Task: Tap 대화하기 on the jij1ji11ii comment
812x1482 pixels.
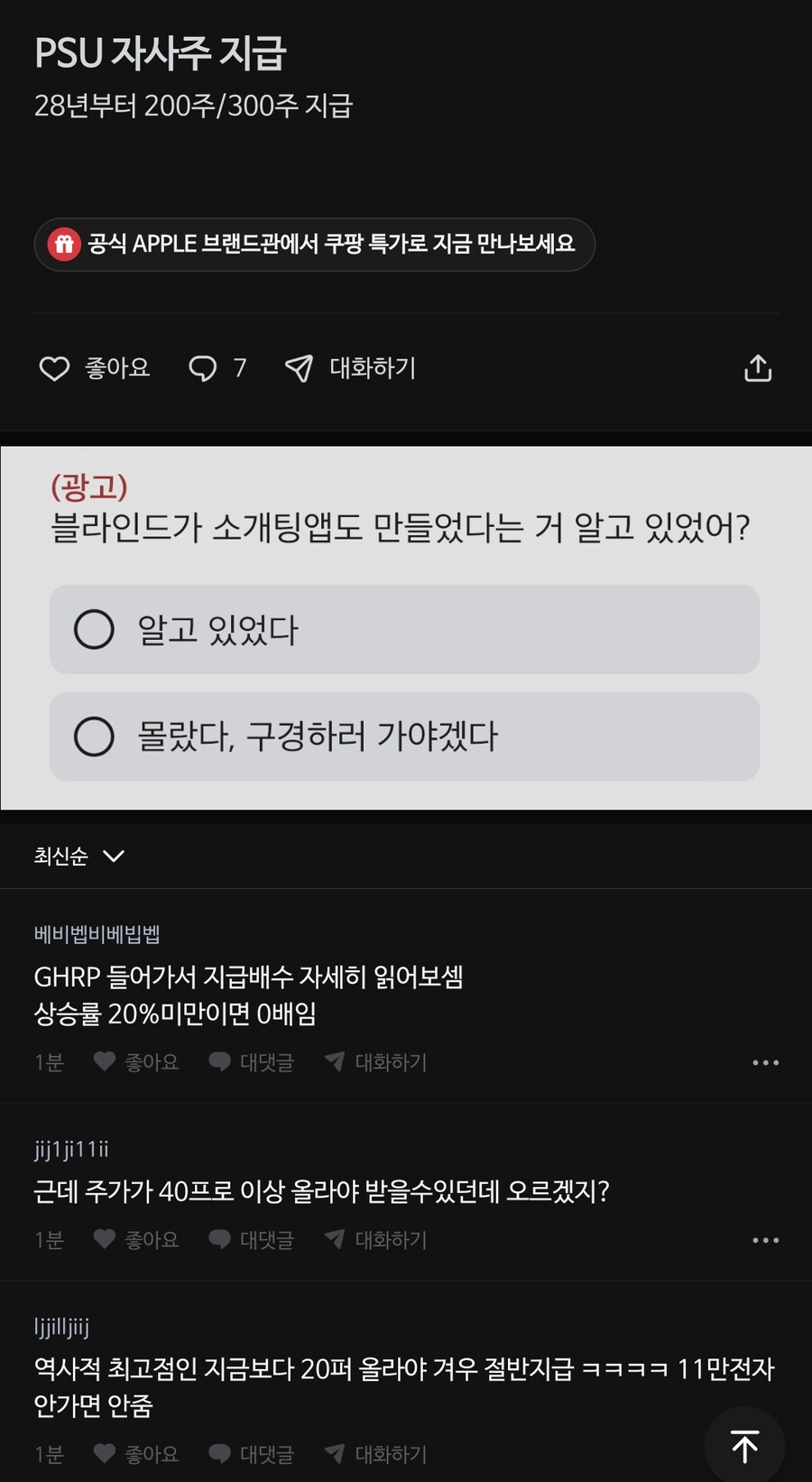Action: pos(376,1240)
